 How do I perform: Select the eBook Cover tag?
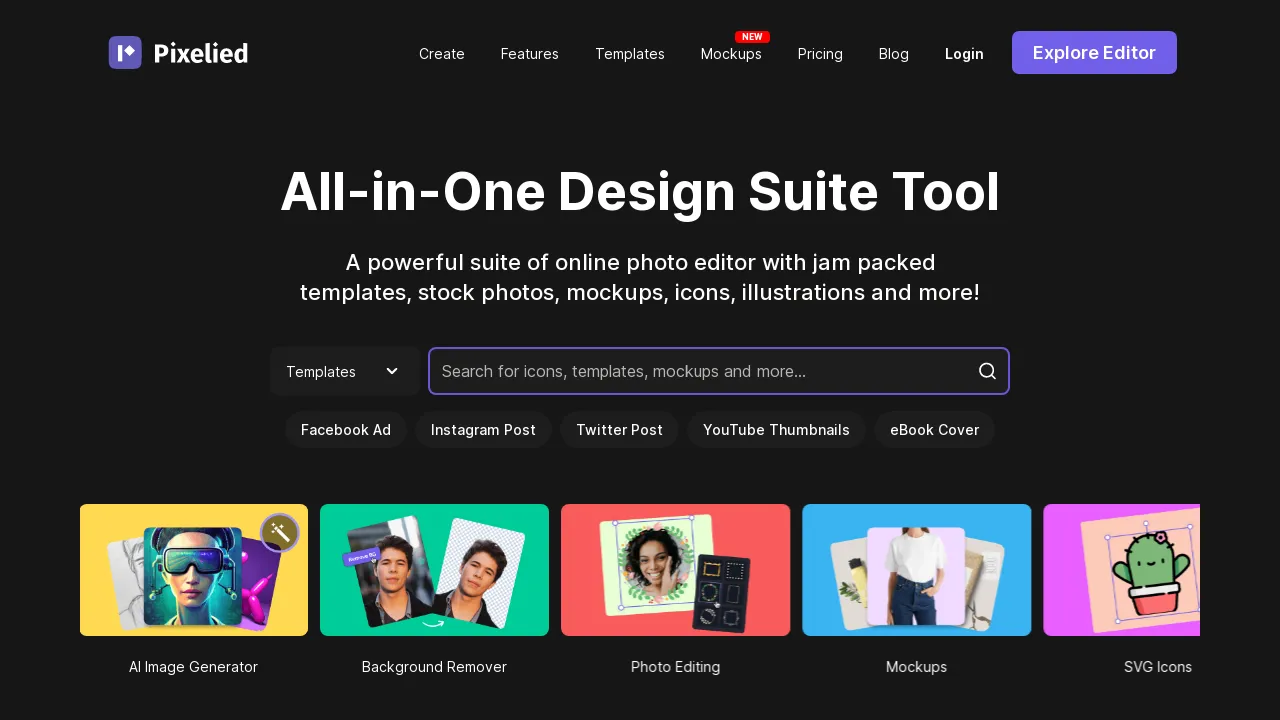point(935,430)
